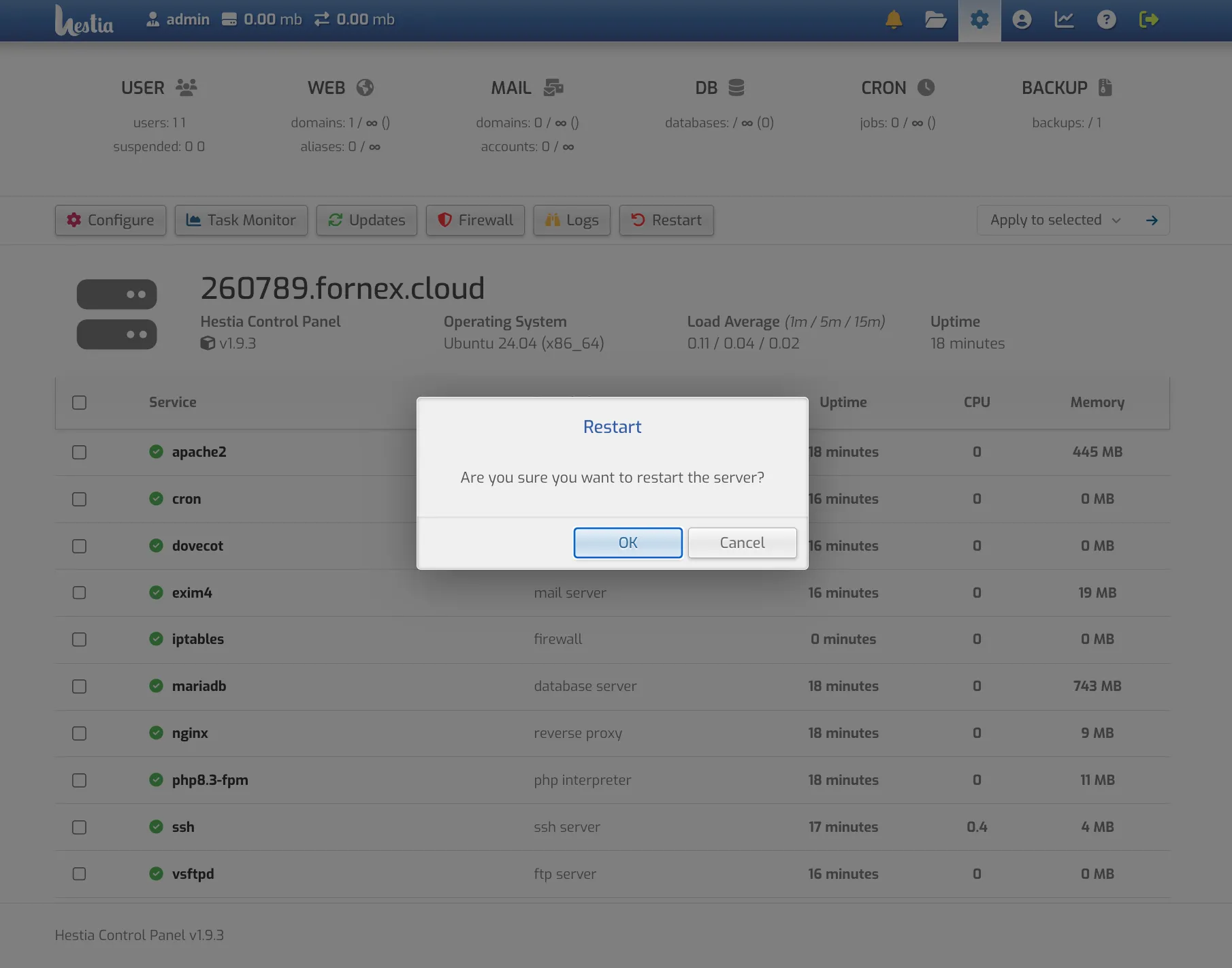The width and height of the screenshot is (1232, 968).
Task: Open the vsftpd service link
Action: click(193, 873)
